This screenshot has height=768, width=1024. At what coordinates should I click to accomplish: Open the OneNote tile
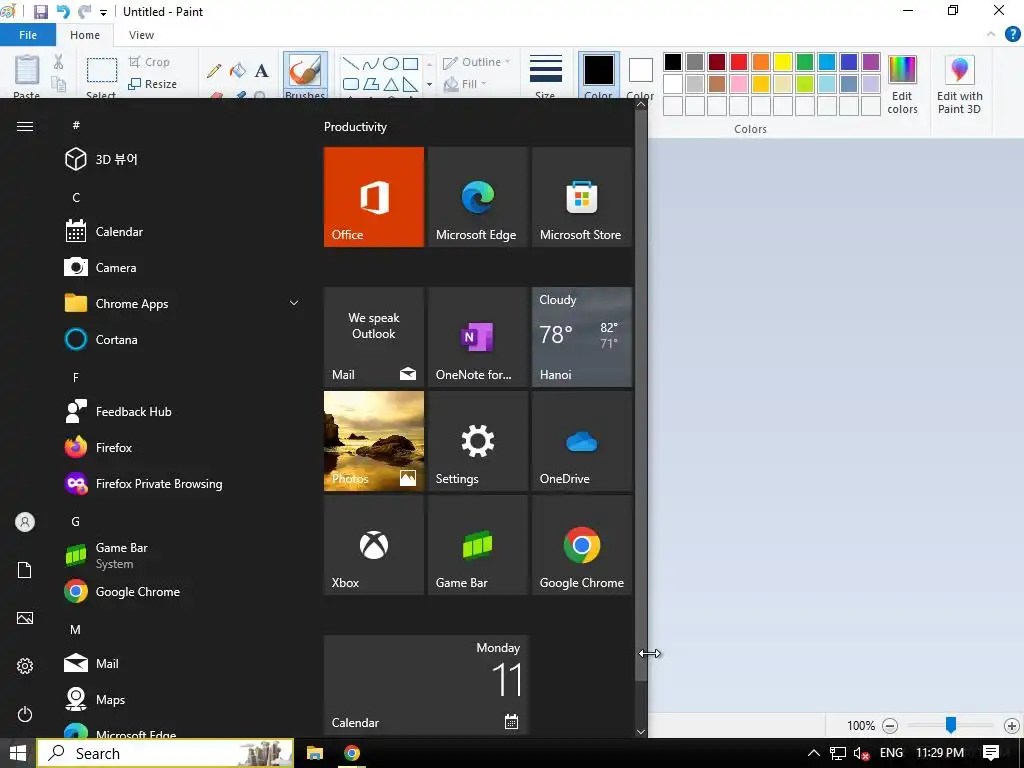click(x=477, y=337)
